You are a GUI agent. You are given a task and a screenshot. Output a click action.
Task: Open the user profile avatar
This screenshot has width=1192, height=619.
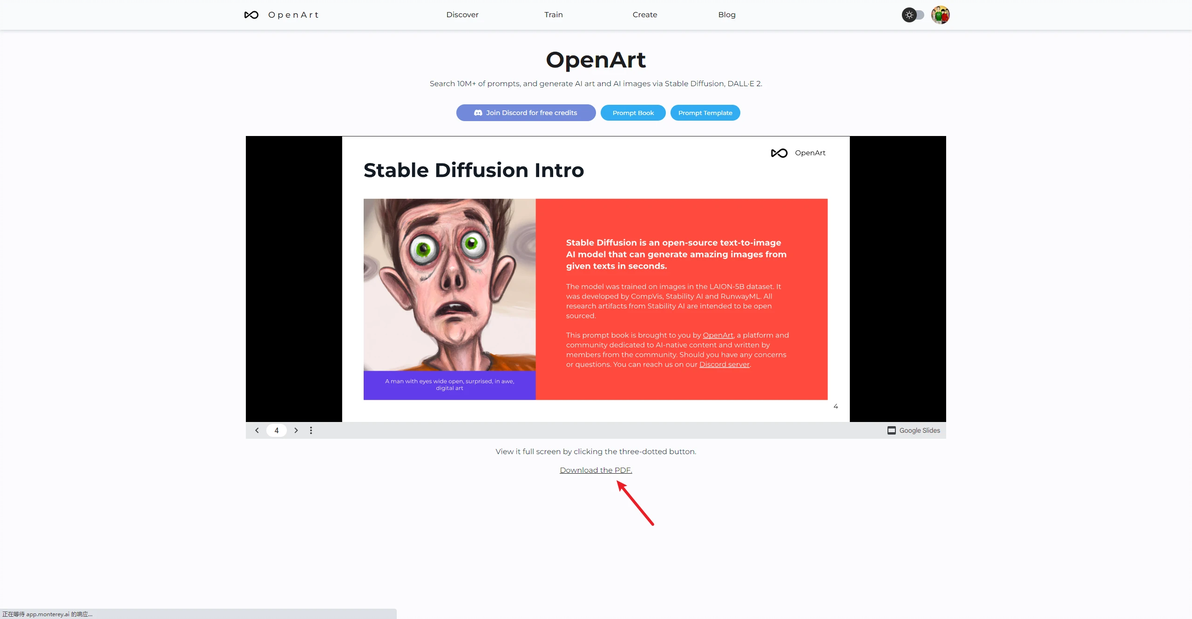point(940,14)
